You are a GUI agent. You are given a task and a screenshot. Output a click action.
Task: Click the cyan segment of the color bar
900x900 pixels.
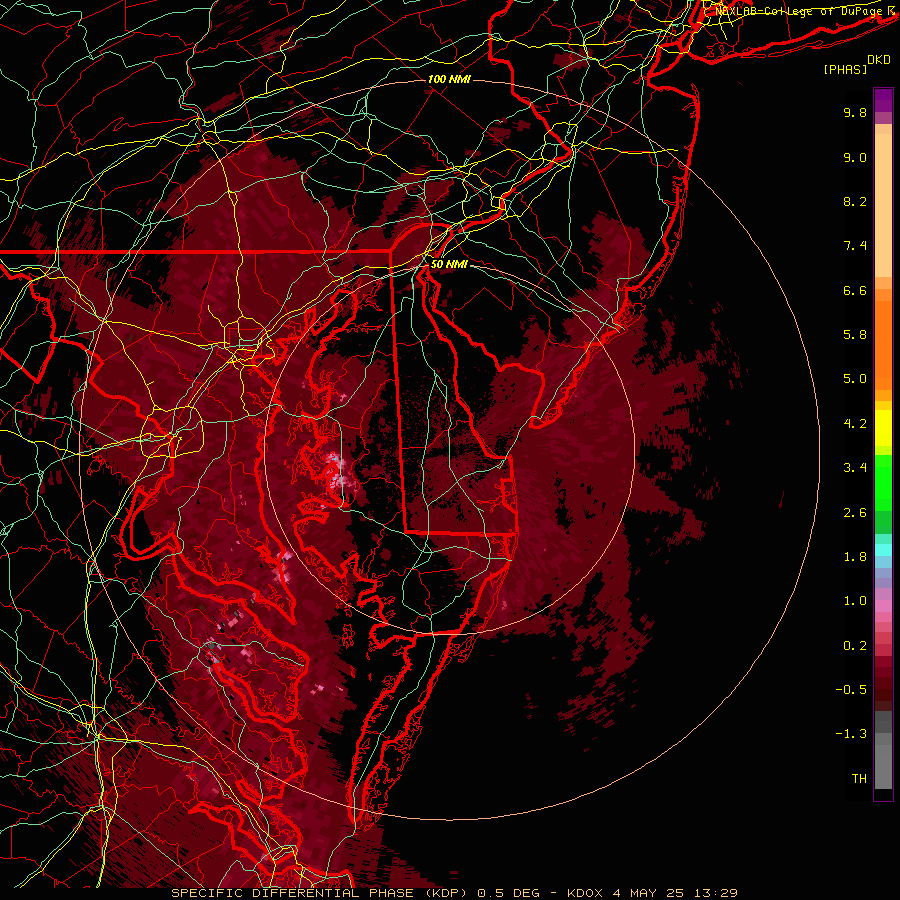883,550
